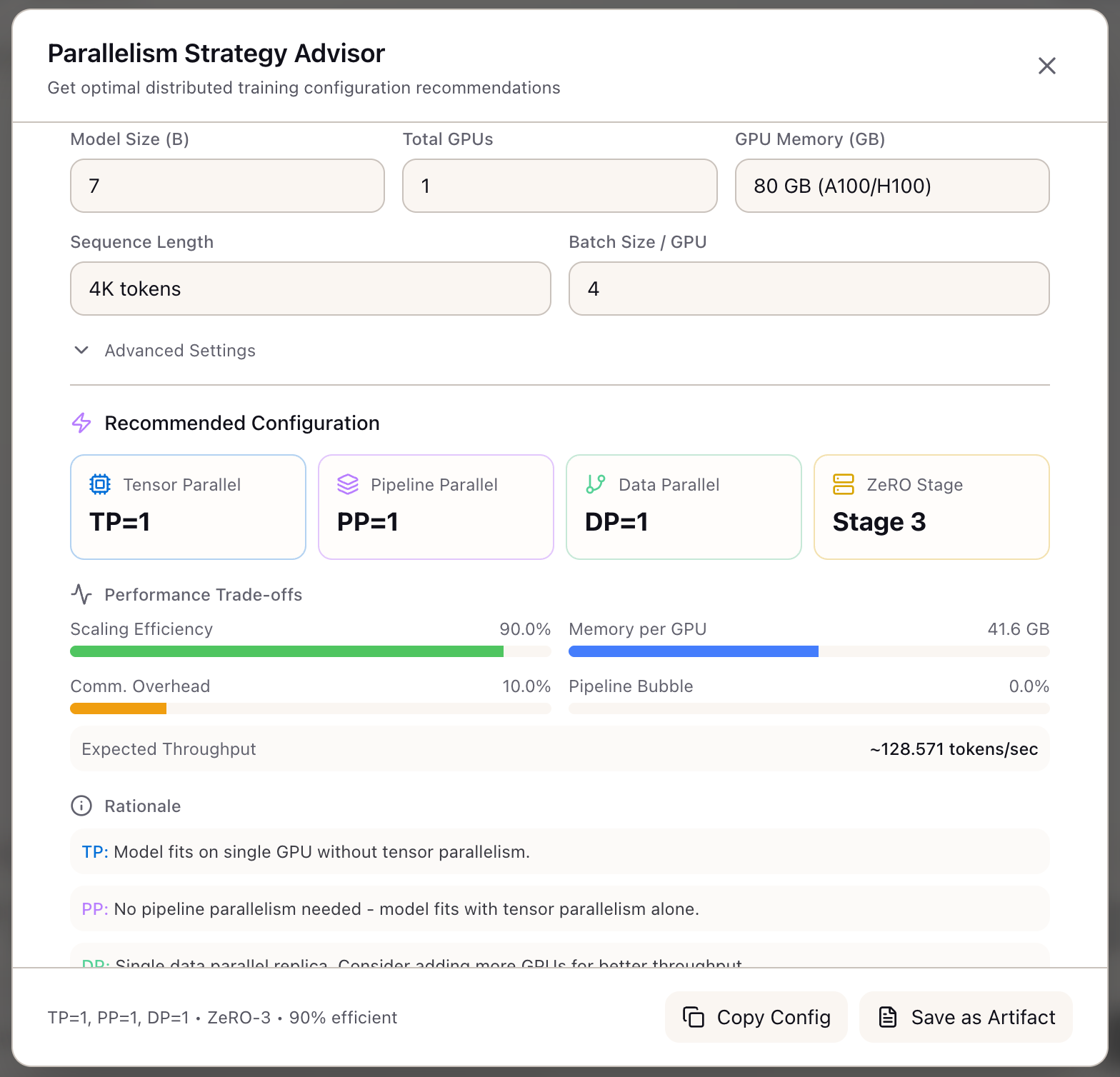
Task: Open the GPU Memory dropdown
Action: pos(891,186)
